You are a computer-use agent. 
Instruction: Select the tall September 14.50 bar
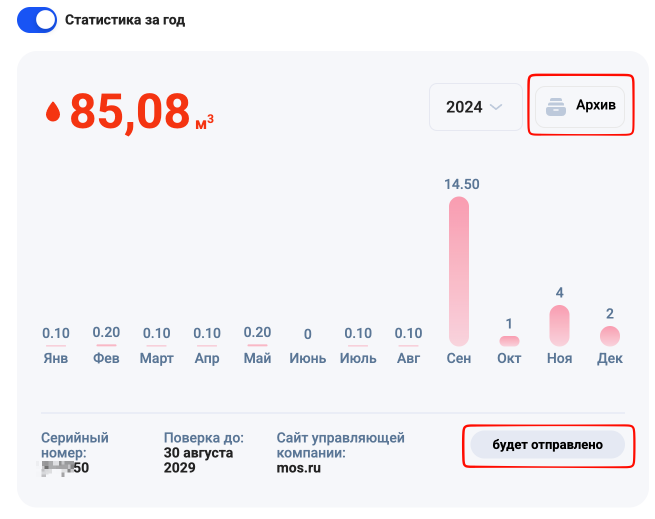click(459, 270)
